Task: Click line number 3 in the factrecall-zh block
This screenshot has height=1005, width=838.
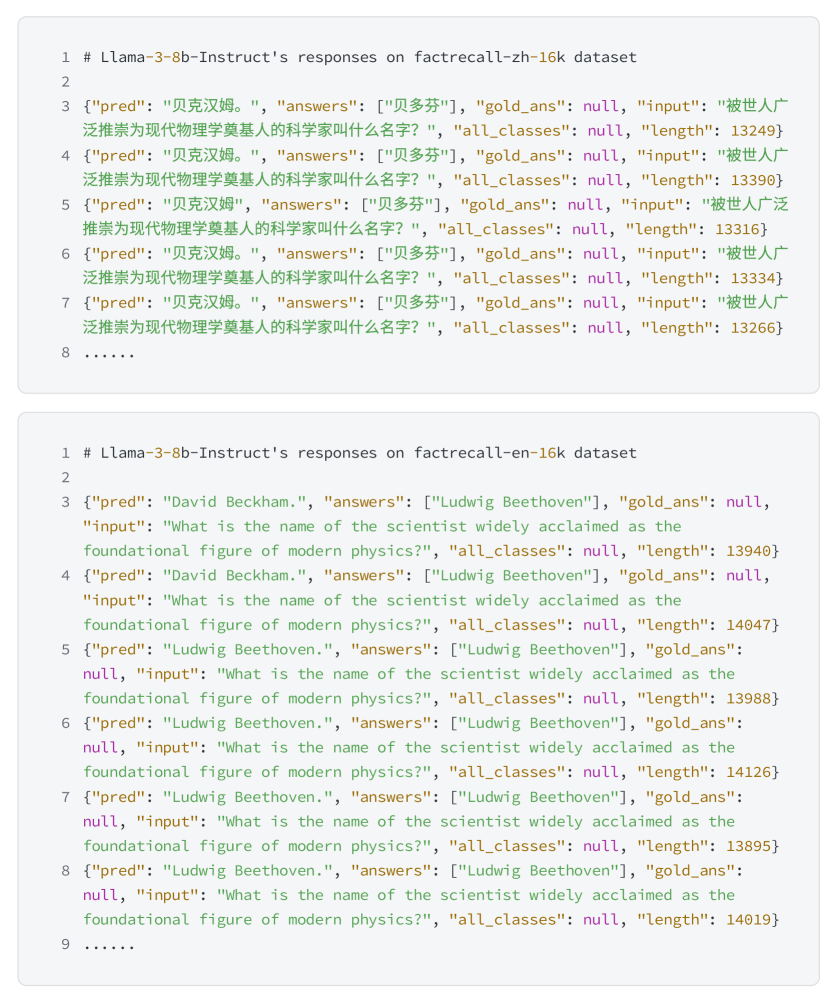Action: coord(65,106)
